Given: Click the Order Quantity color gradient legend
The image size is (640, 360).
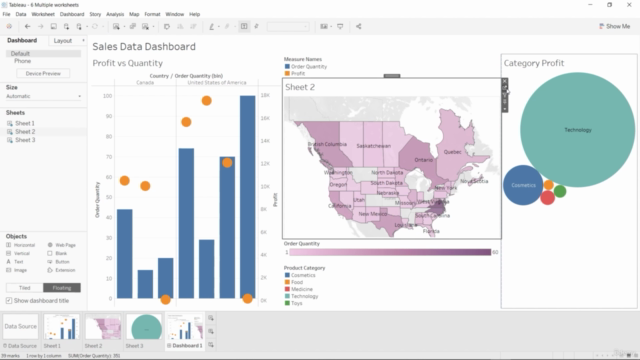Looking at the screenshot, I should 390,252.
